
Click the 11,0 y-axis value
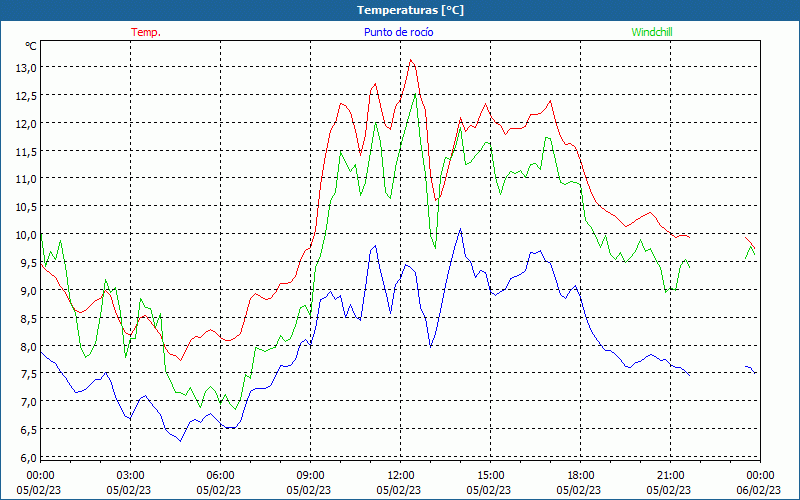click(x=25, y=179)
